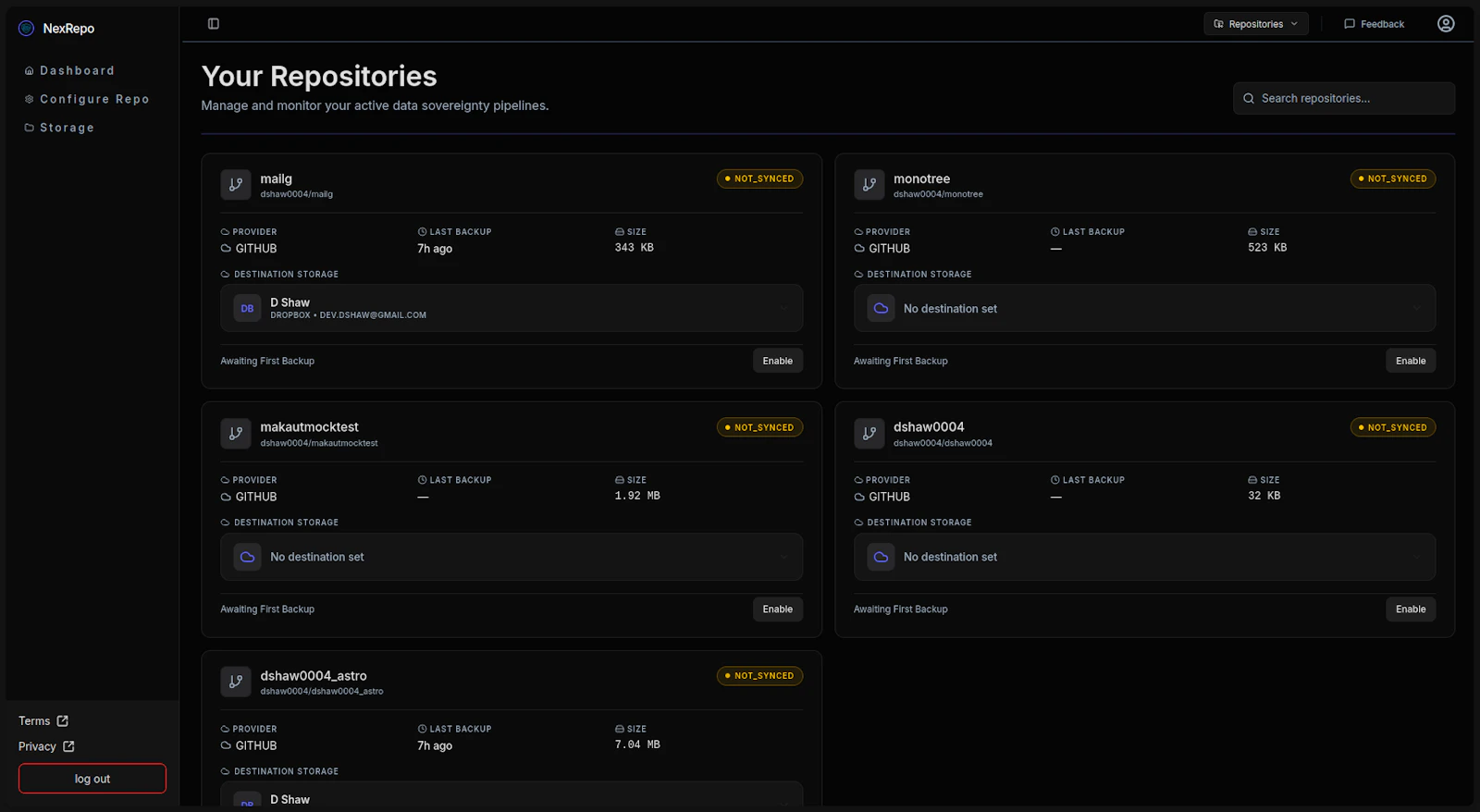Click the mailg repository branch icon
The width and height of the screenshot is (1480, 812).
point(236,184)
